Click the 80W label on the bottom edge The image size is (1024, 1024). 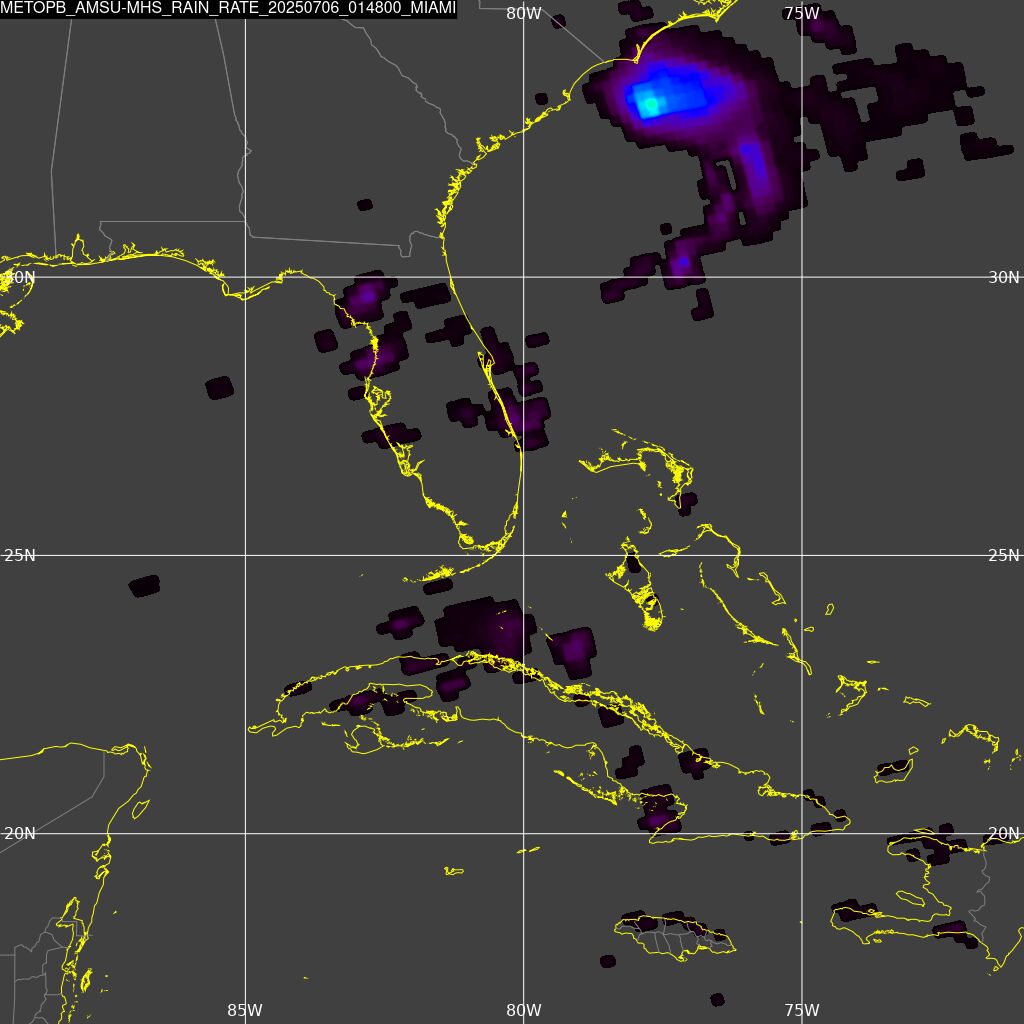click(524, 1010)
